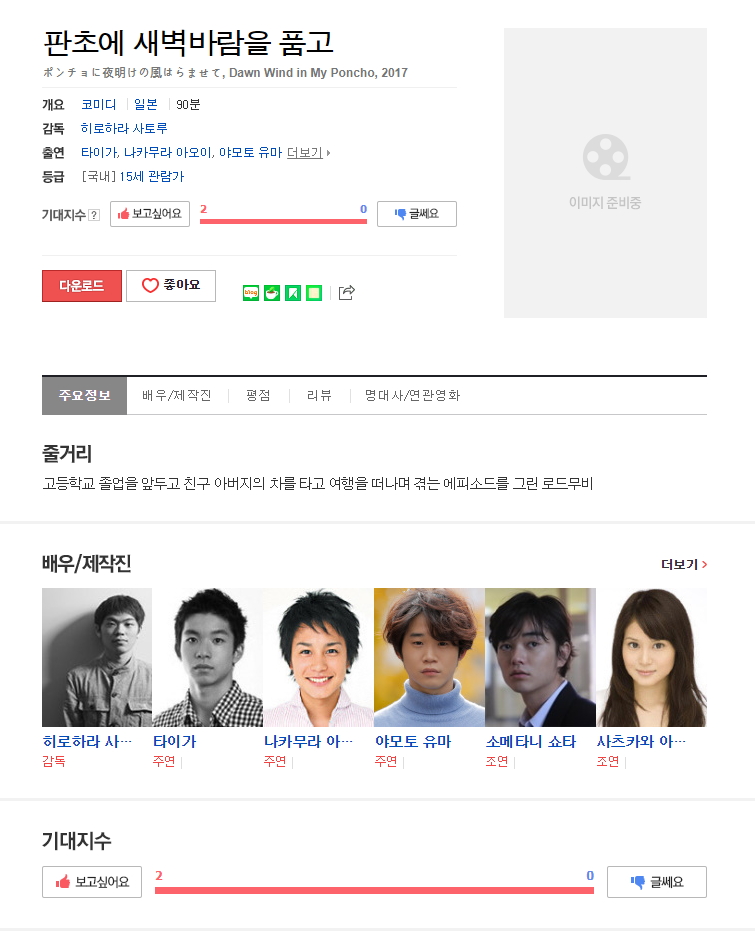Click the light green square share icon
This screenshot has height=931, width=755.
pyautogui.click(x=314, y=293)
